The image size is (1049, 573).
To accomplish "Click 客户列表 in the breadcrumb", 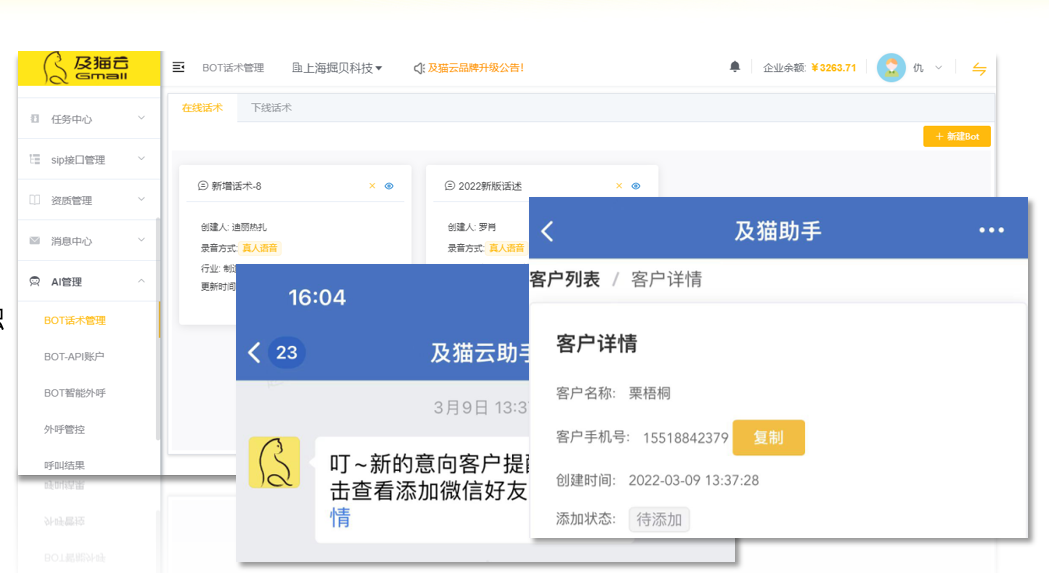I will click(565, 279).
